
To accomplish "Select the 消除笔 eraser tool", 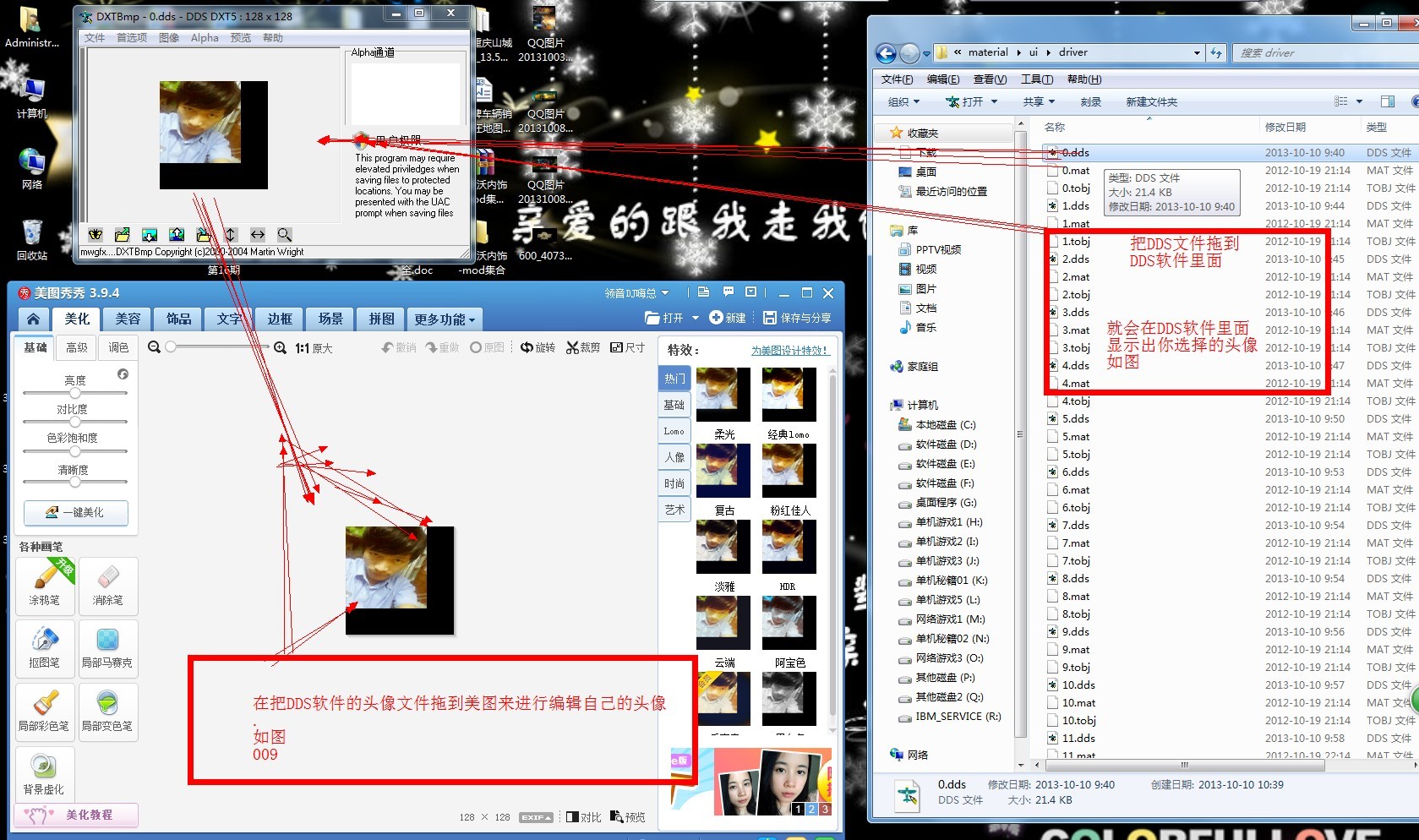I will click(x=107, y=585).
